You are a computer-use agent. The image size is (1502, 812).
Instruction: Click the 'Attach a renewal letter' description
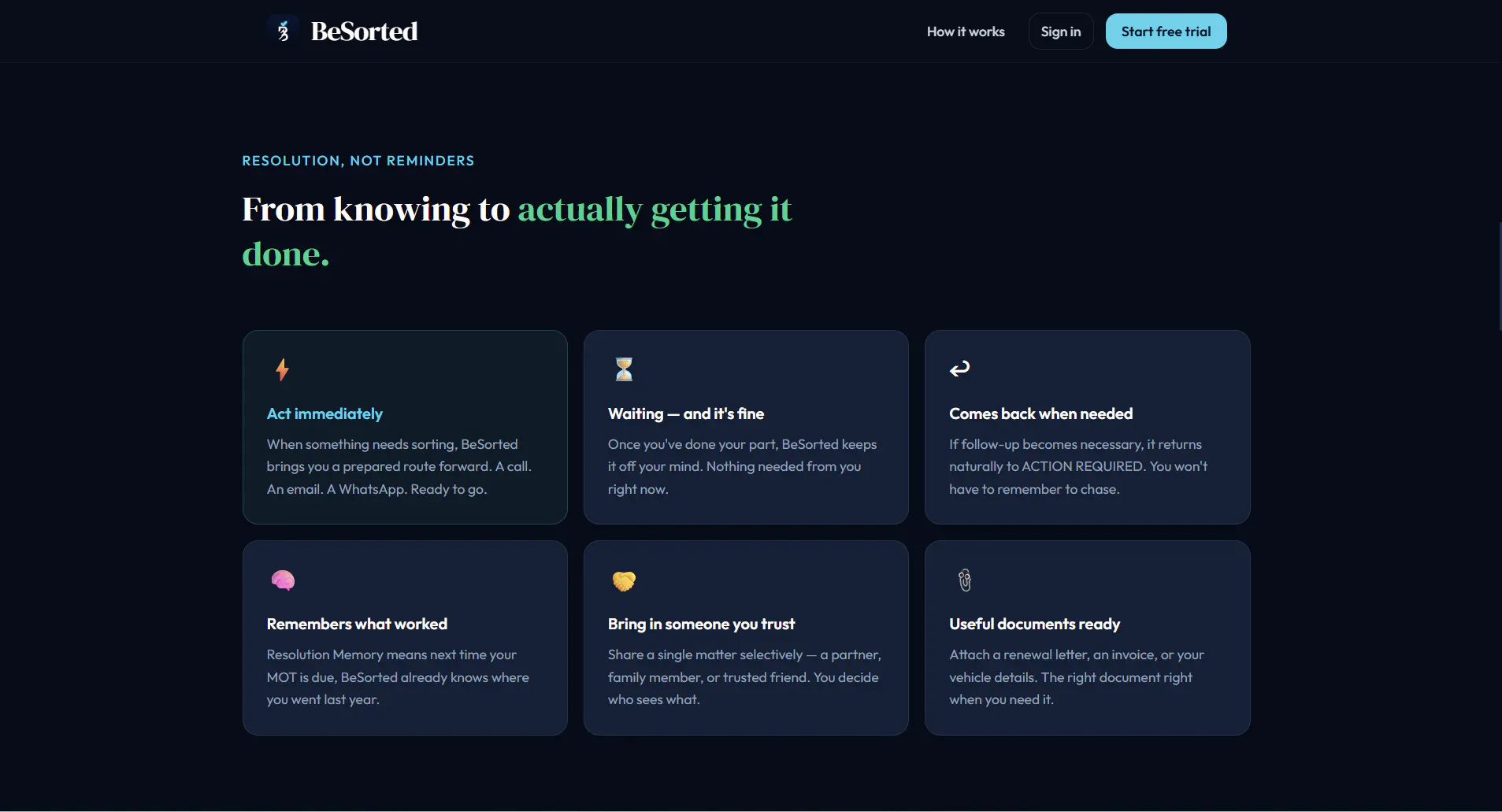point(1077,677)
